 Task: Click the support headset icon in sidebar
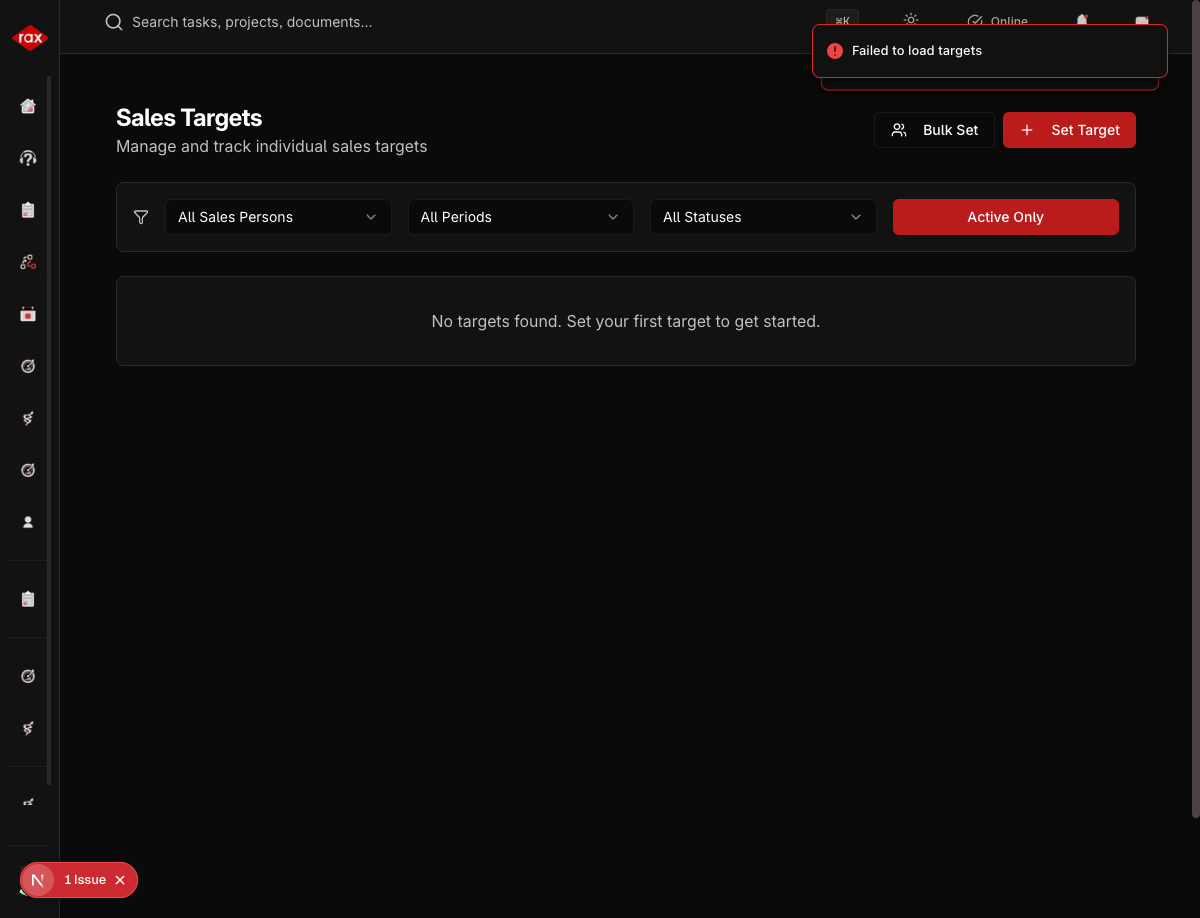pyautogui.click(x=27, y=157)
